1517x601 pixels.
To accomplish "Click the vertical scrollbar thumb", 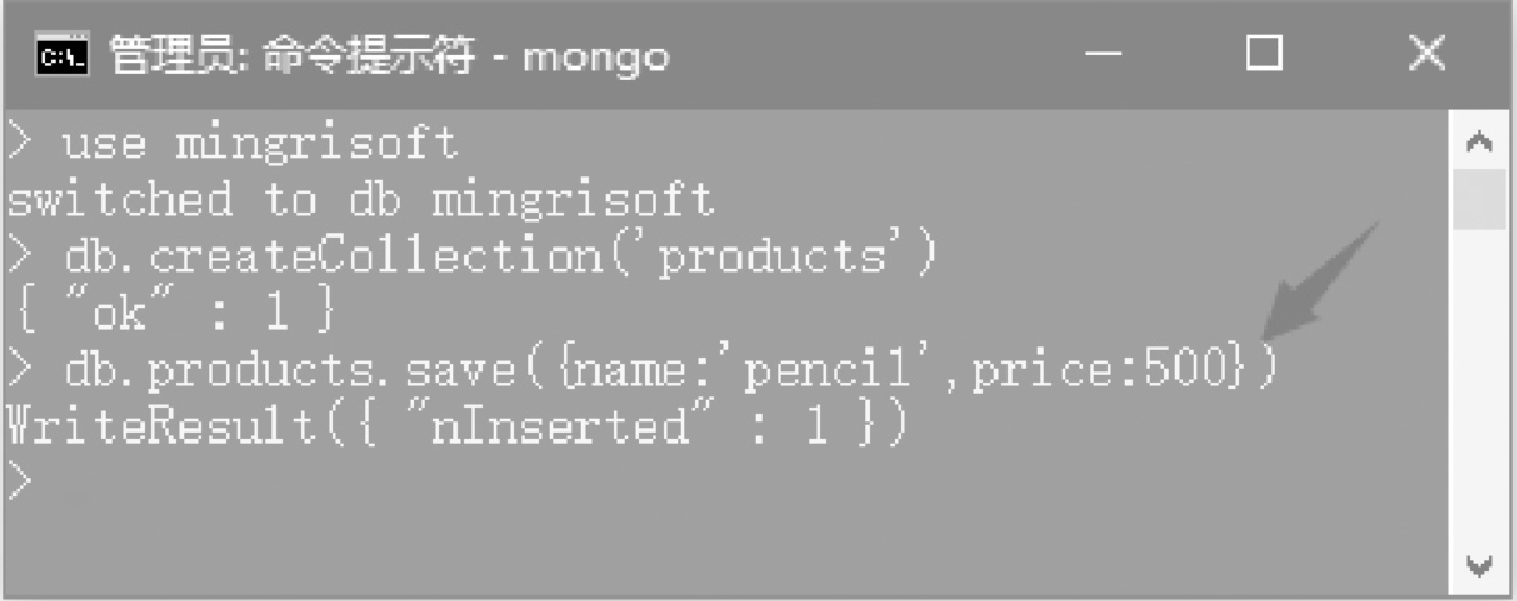I will pyautogui.click(x=1480, y=199).
